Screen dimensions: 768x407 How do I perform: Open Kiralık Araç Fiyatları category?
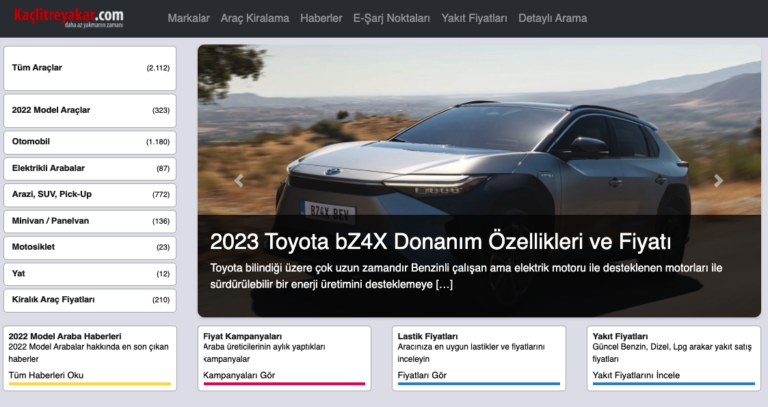(90, 300)
